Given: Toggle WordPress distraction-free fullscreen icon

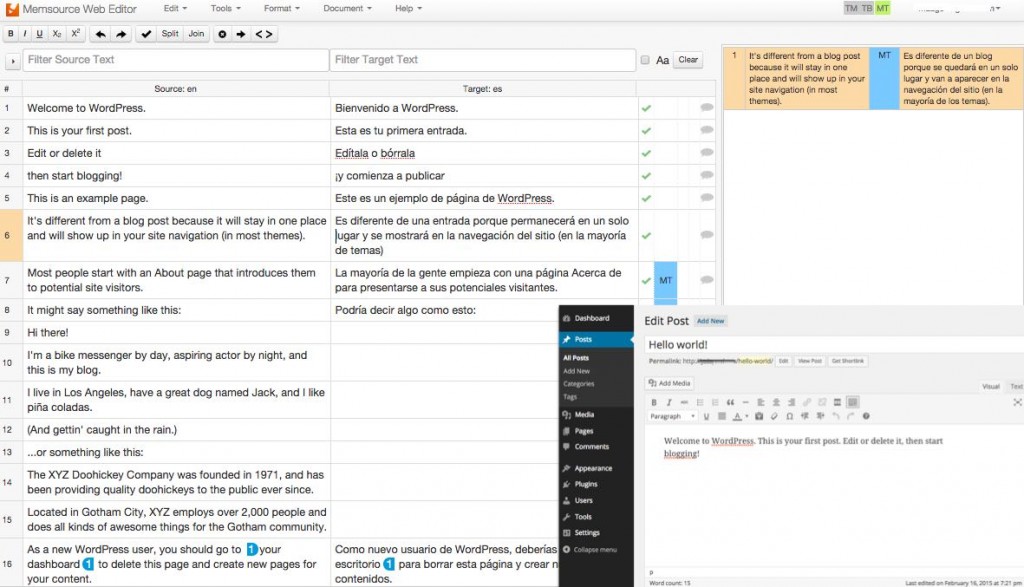Looking at the screenshot, I should (x=1017, y=402).
